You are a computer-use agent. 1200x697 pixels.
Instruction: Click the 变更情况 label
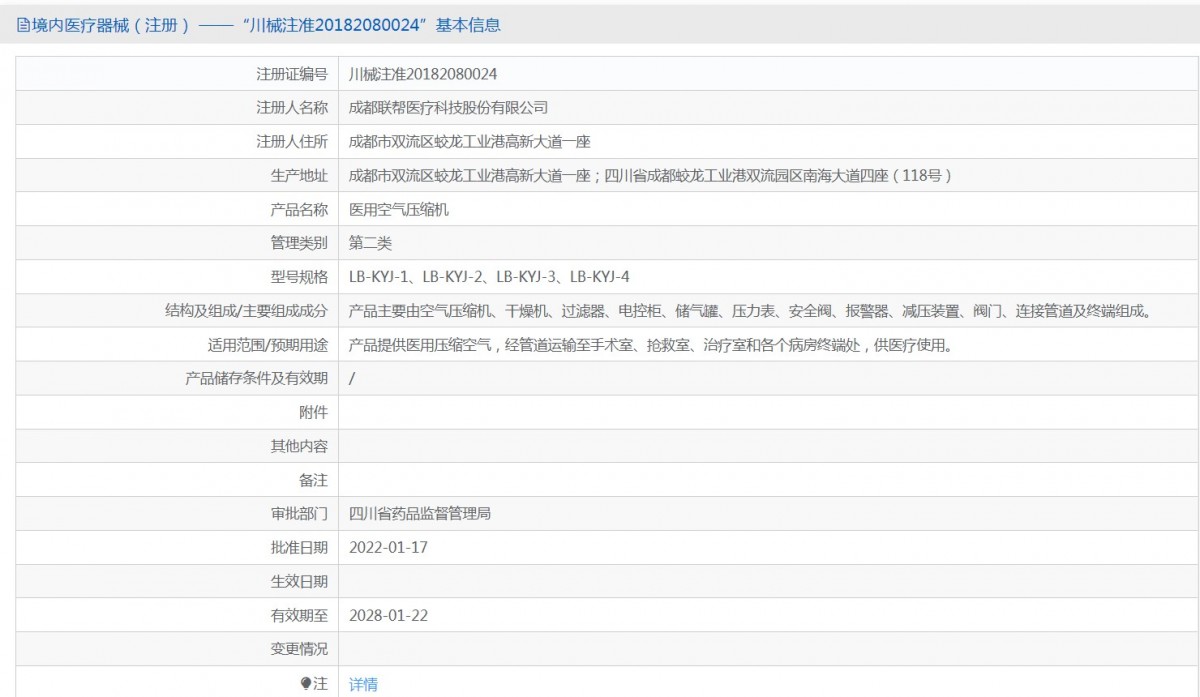(x=300, y=649)
